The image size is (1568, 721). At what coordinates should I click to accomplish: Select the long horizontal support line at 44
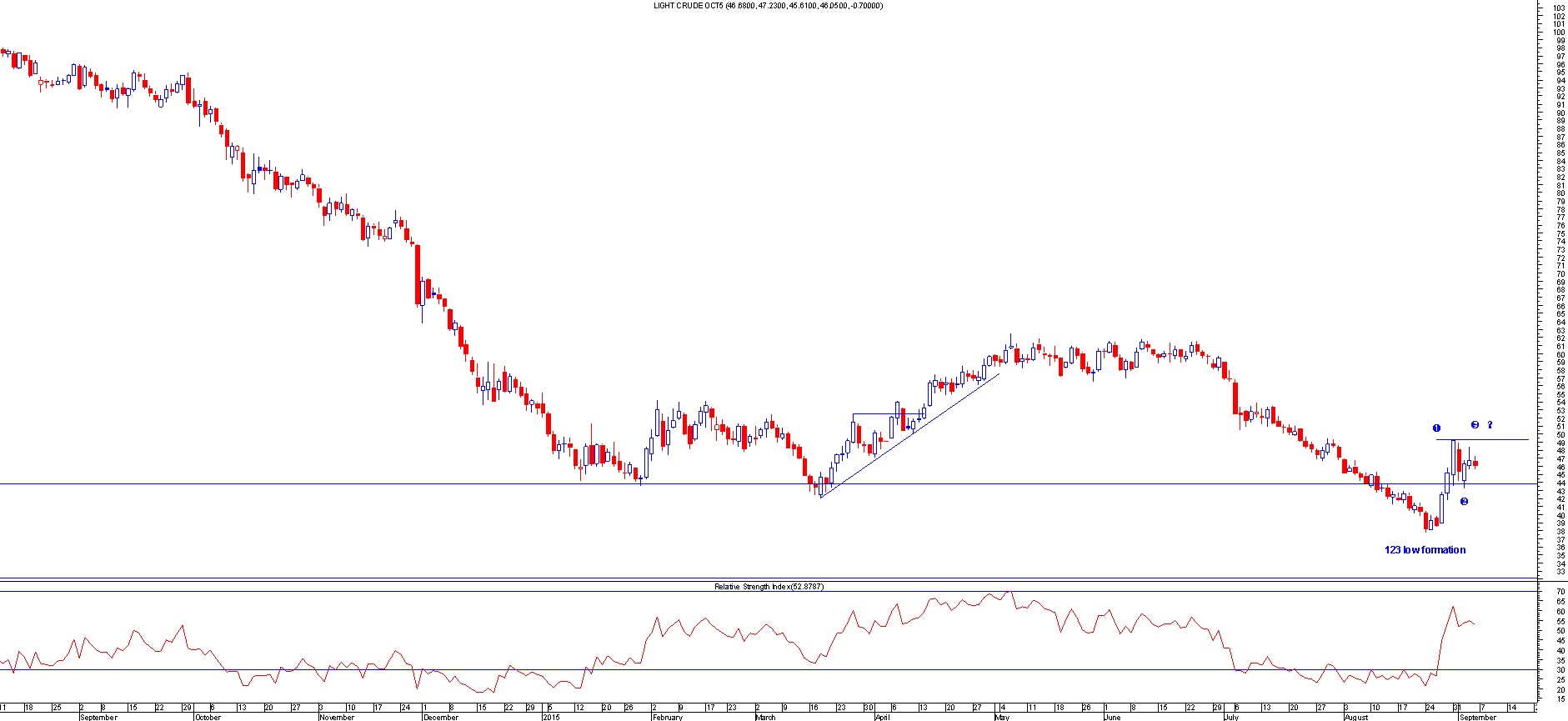pos(333,483)
